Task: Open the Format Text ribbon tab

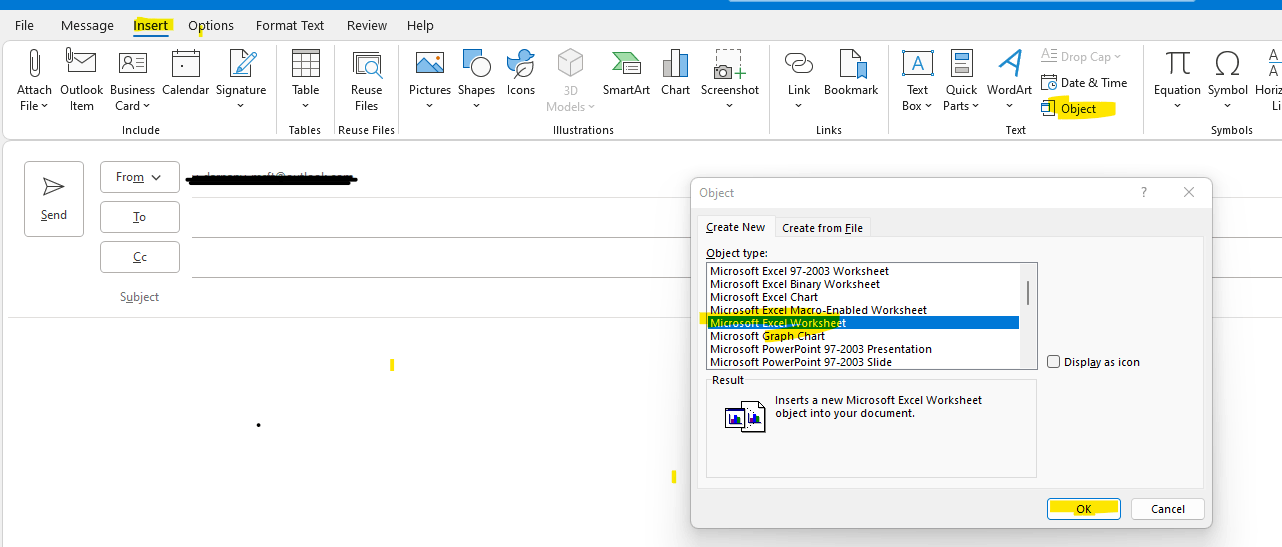Action: pos(290,25)
